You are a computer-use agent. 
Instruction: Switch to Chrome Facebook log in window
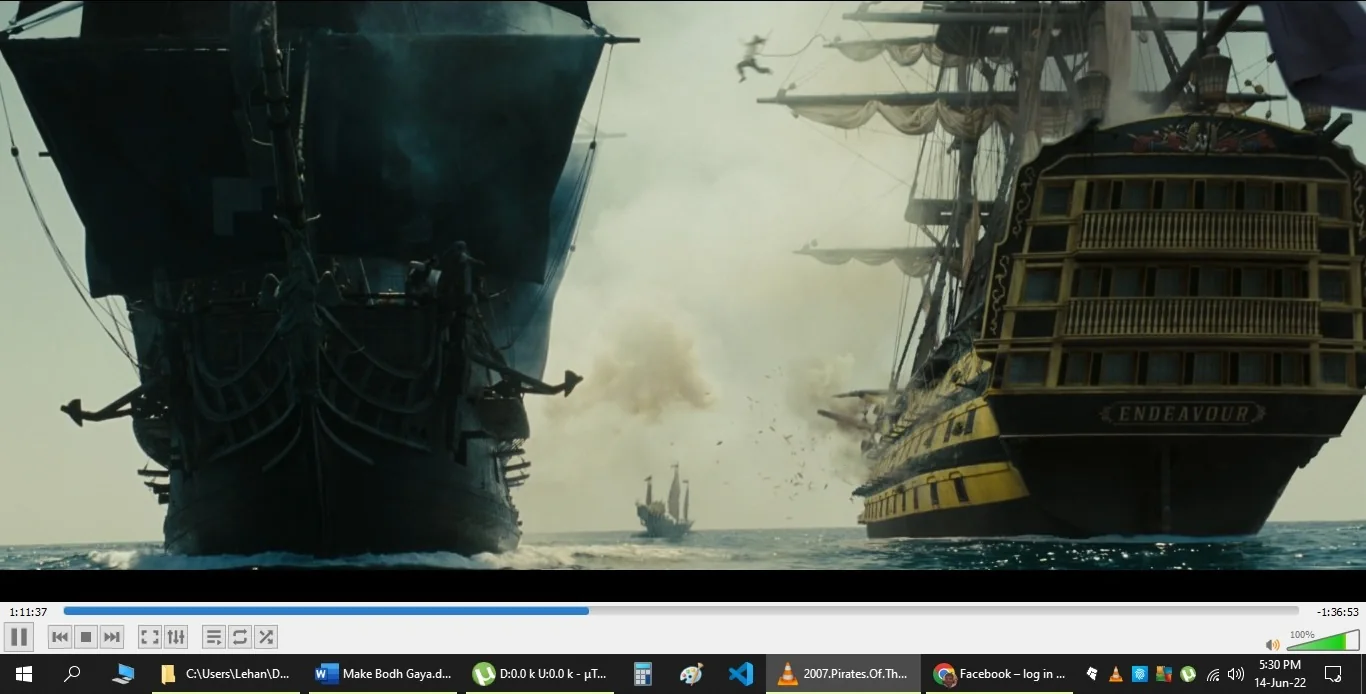[999, 674]
